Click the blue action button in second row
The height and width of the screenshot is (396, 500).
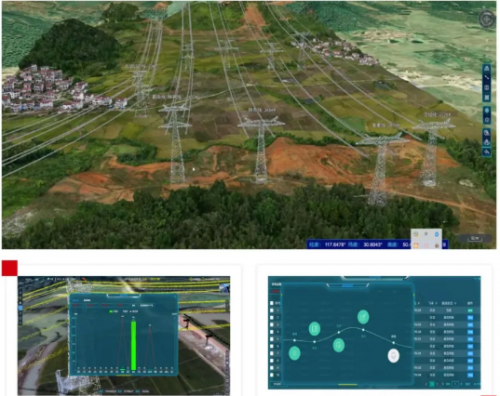[x=470, y=318]
